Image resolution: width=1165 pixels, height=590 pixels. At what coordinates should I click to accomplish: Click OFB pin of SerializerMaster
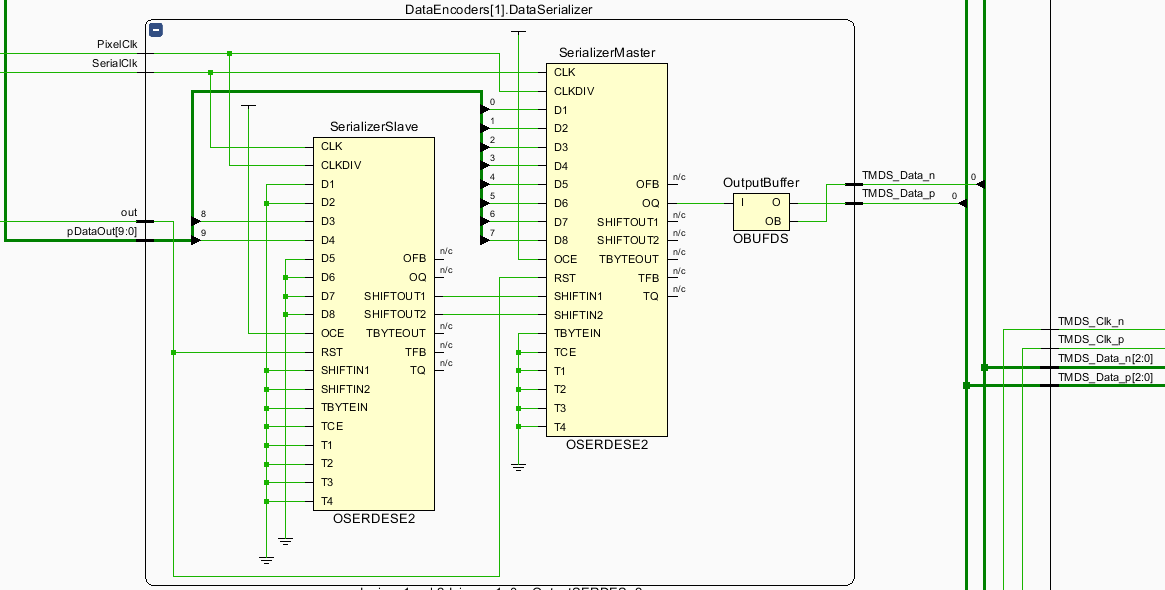coord(647,184)
